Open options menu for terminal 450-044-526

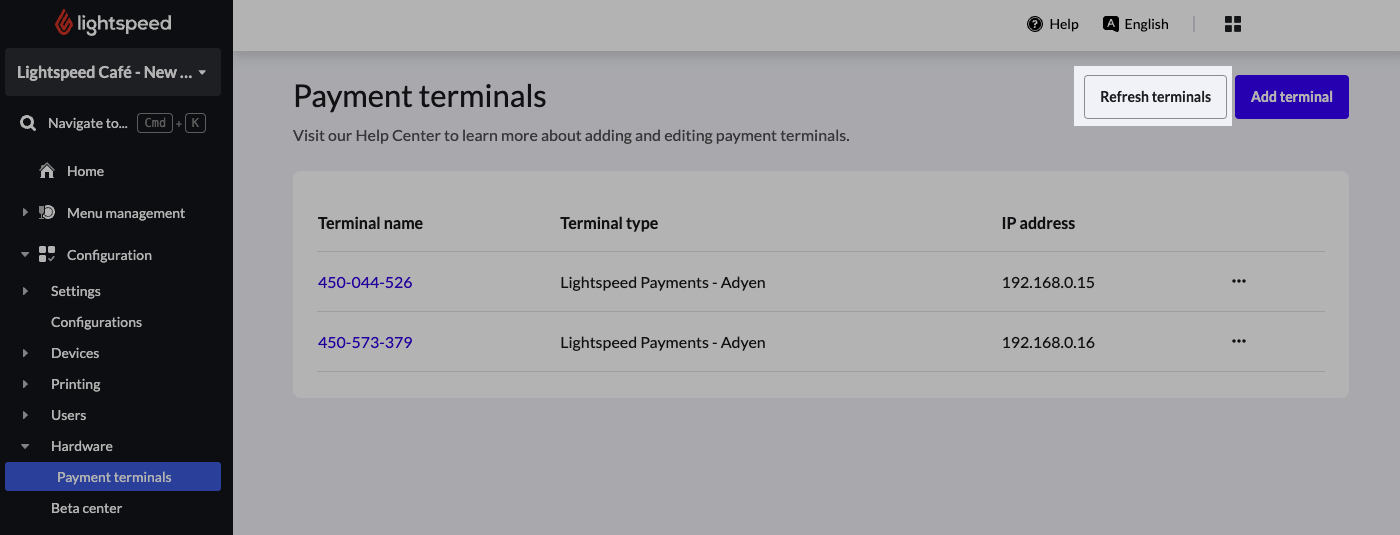(1239, 281)
